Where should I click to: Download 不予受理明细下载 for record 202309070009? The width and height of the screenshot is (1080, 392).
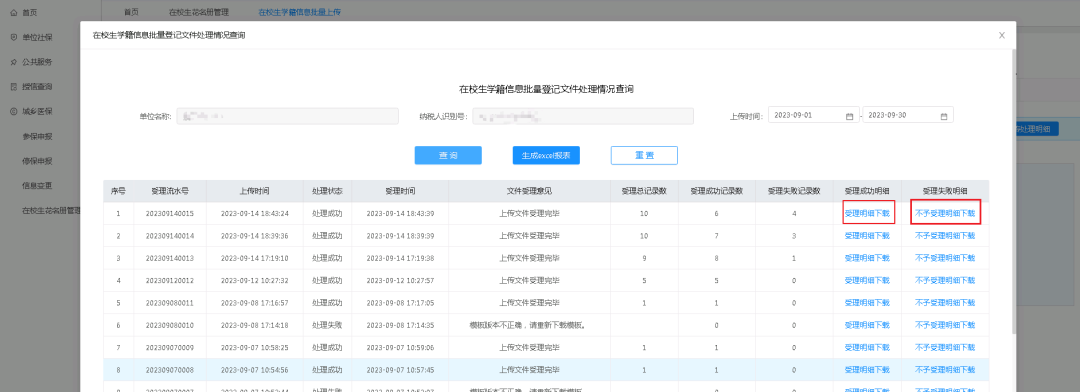[x=945, y=348]
